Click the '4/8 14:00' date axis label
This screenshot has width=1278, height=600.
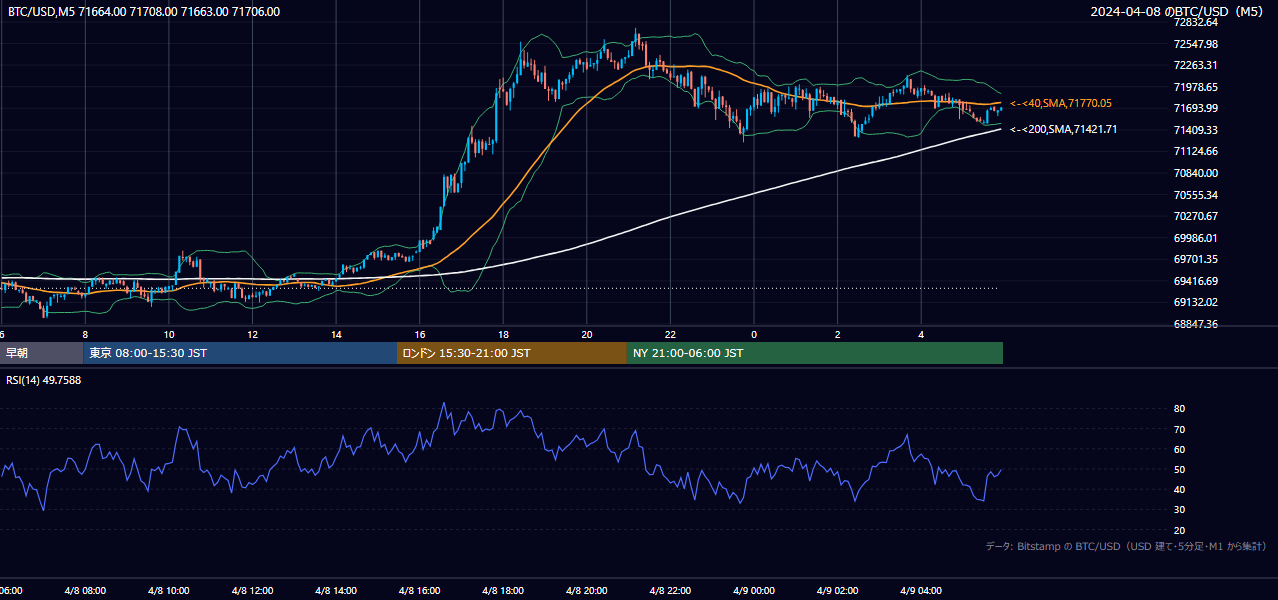(336, 591)
